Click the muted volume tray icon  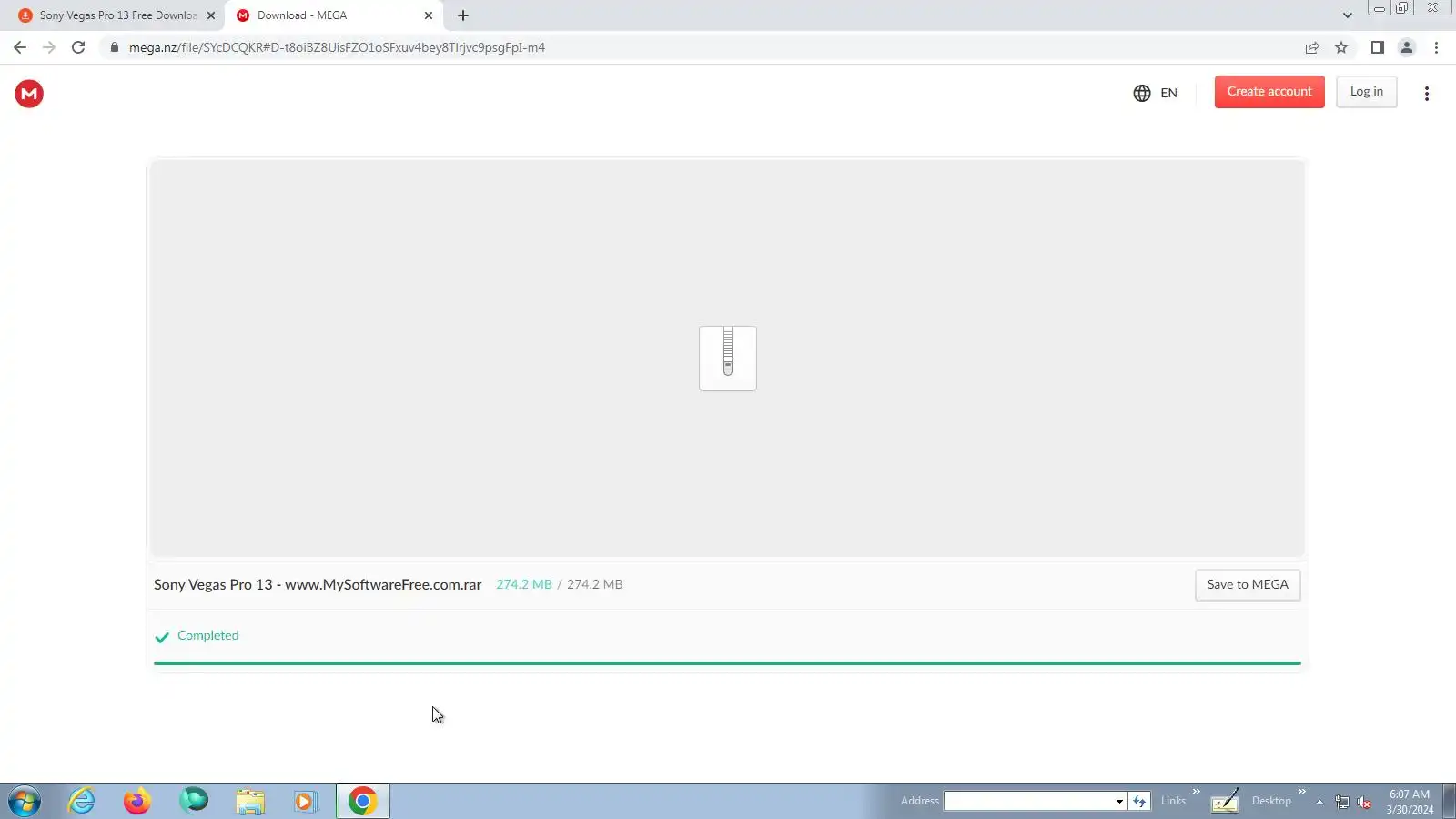click(x=1364, y=802)
